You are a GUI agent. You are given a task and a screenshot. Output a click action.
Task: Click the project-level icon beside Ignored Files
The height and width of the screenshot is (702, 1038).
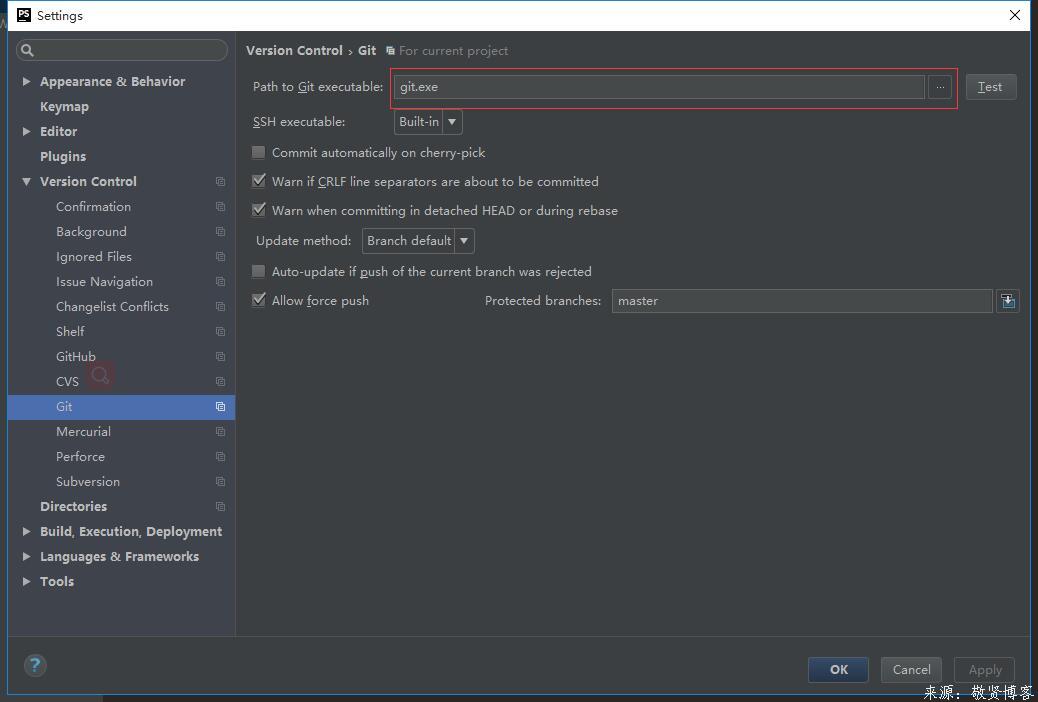tap(220, 257)
